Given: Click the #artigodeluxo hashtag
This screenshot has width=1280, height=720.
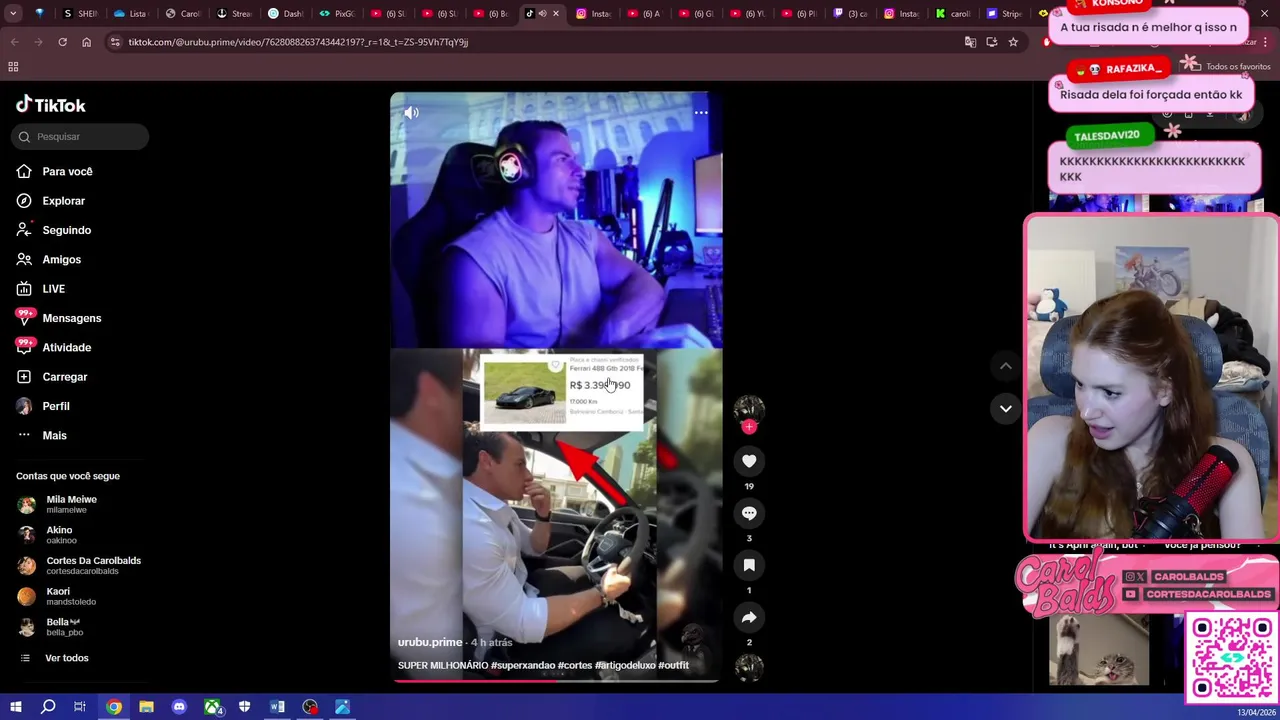Looking at the screenshot, I should (x=625, y=665).
